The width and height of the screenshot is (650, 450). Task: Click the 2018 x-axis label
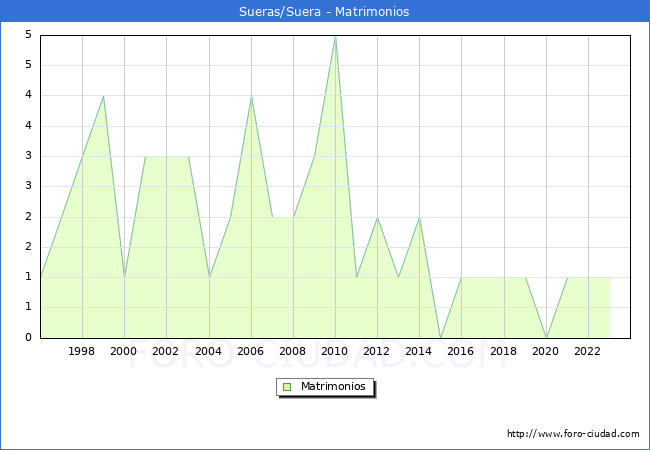(504, 351)
